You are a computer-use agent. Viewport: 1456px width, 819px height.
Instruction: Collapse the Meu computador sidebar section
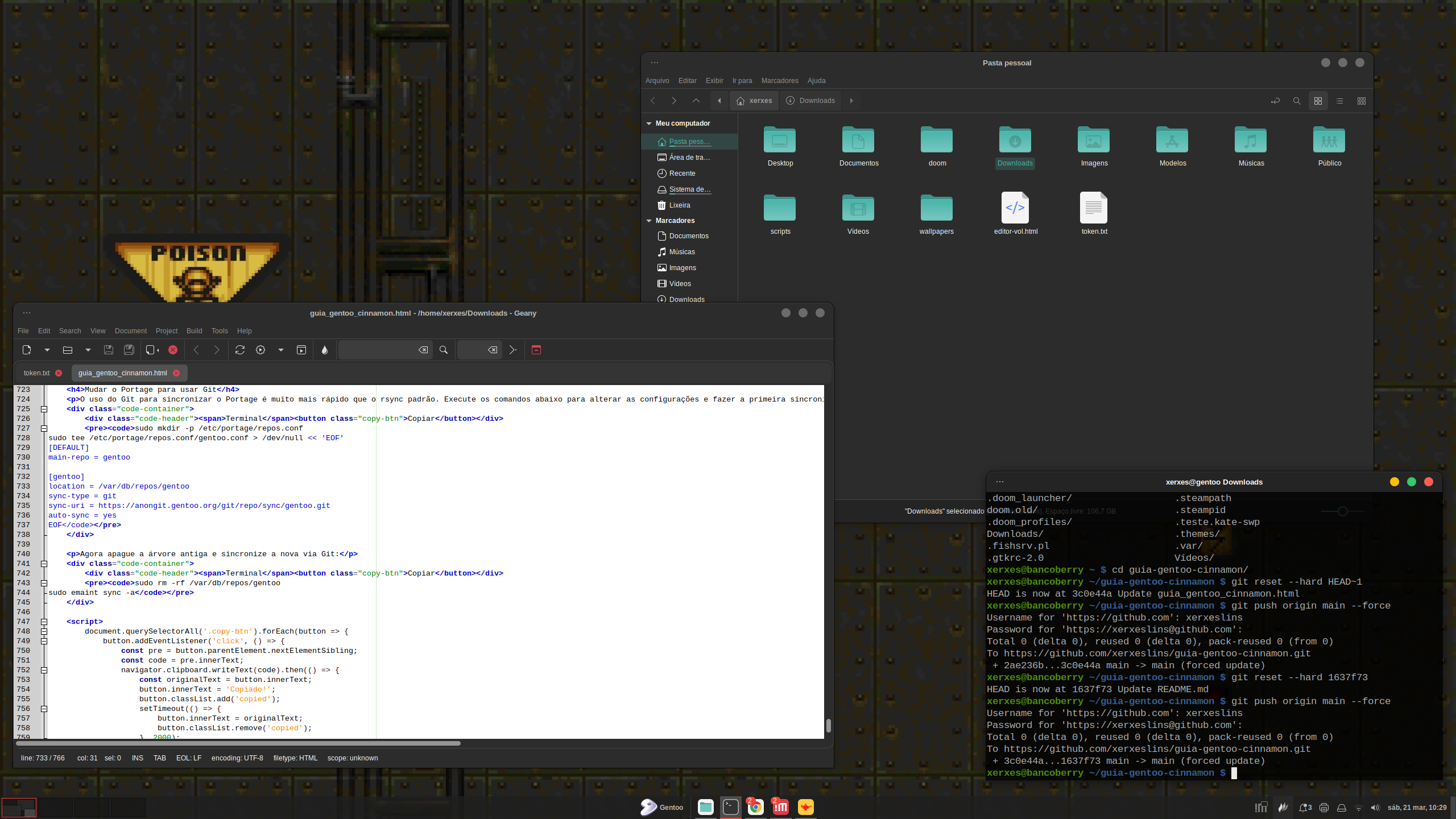649,123
